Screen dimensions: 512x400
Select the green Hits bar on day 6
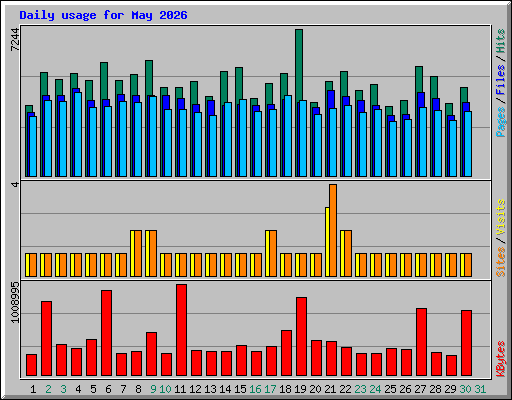[x=104, y=81]
